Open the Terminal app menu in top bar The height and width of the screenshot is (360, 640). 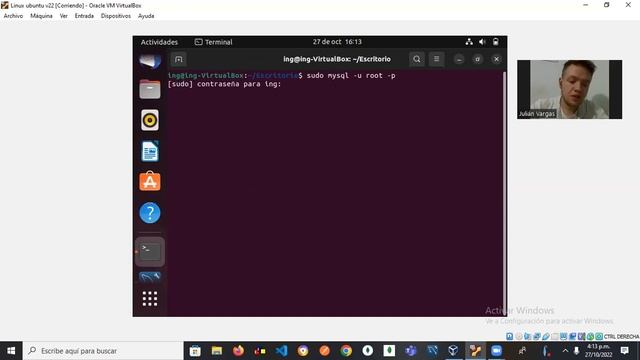[213, 42]
